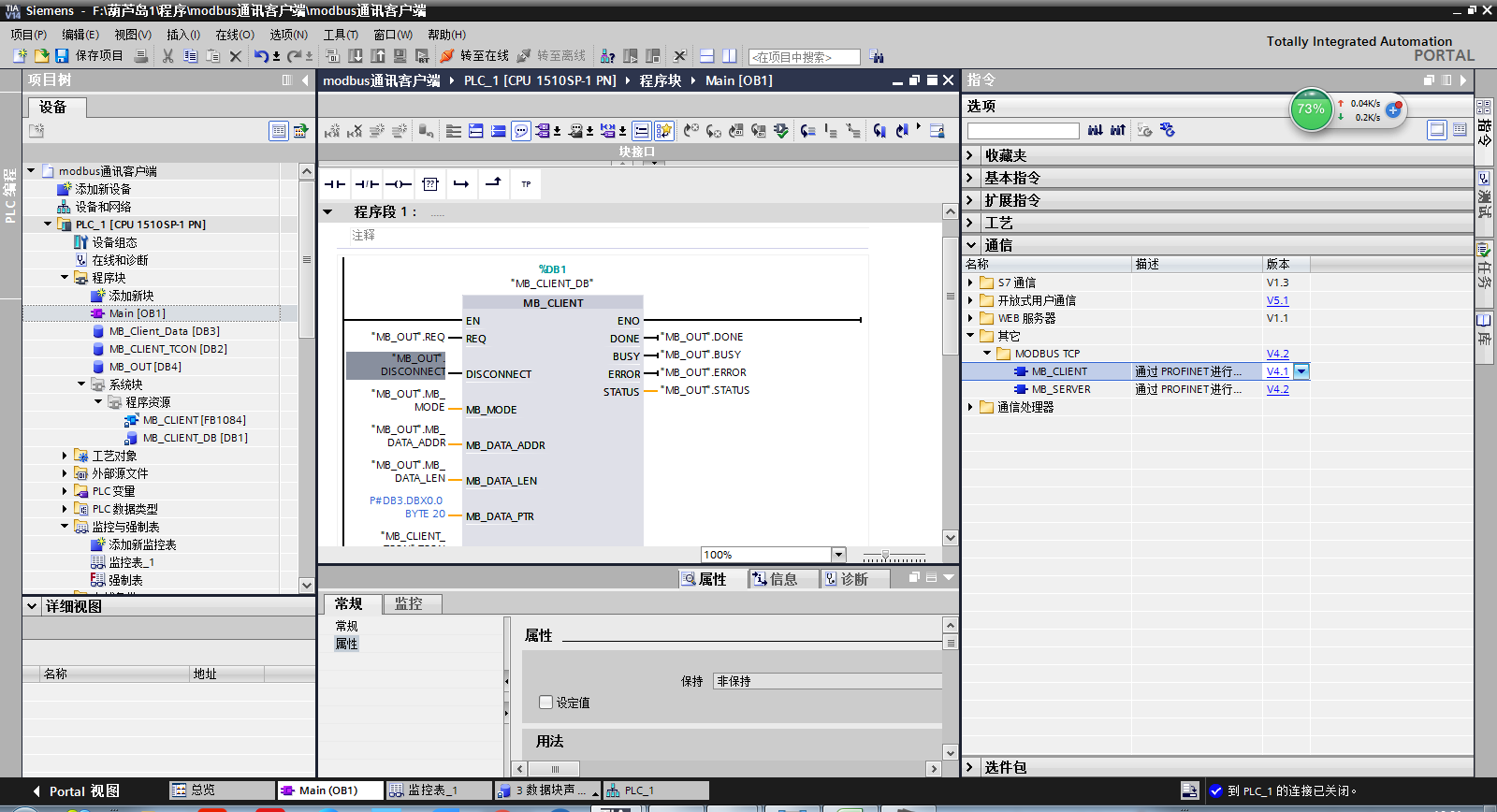Insert empty box instruction
This screenshot has width=1497, height=812.
tap(430, 184)
